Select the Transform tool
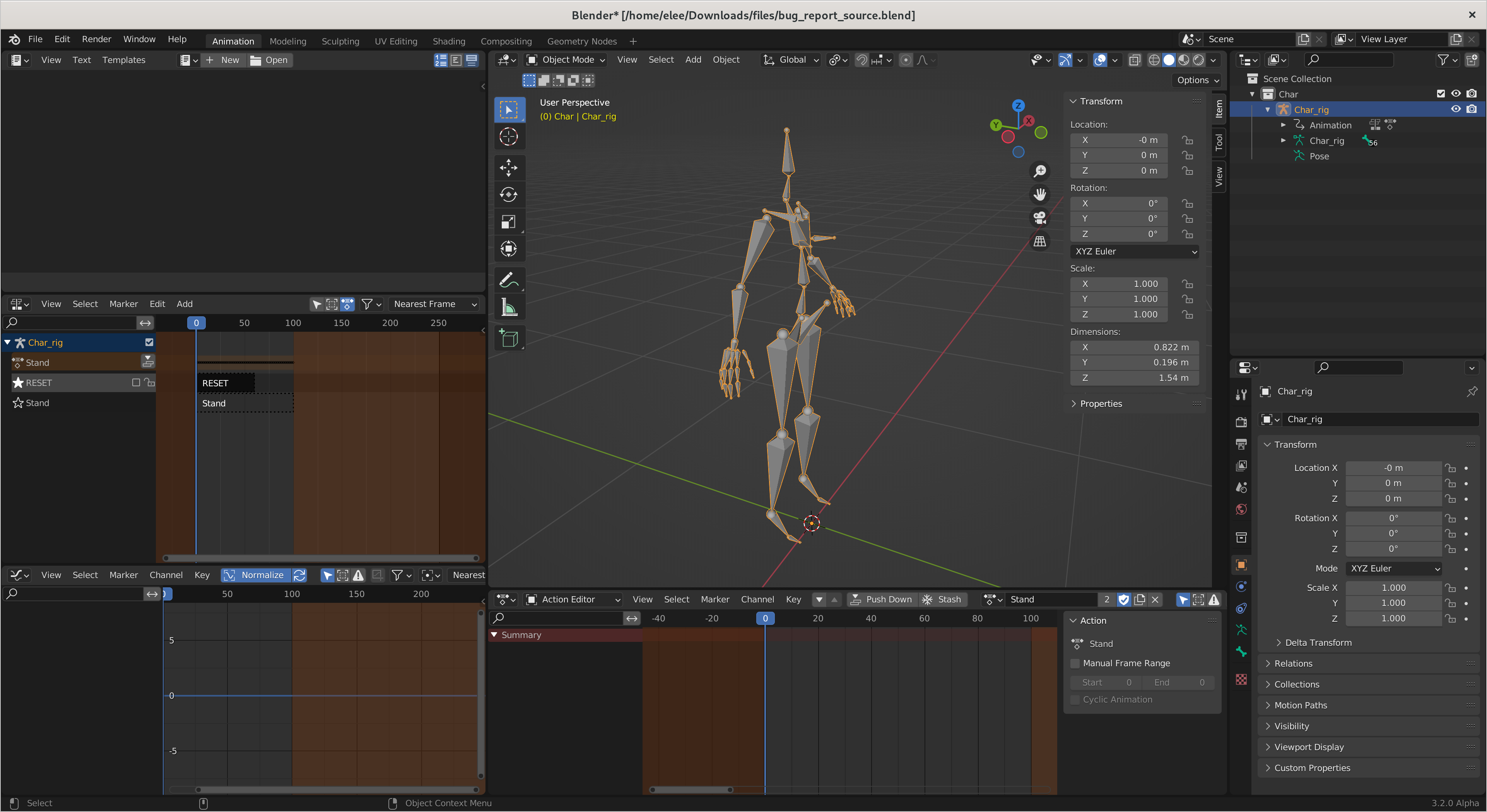The image size is (1487, 812). click(509, 249)
